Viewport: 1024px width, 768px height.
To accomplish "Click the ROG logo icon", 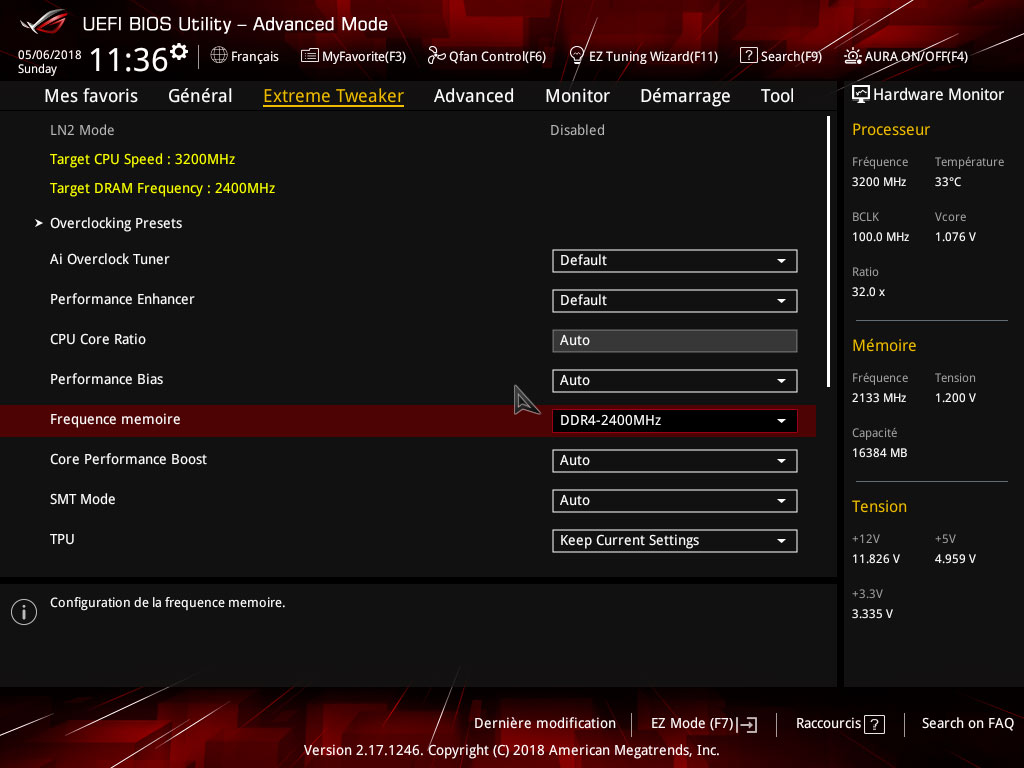I will 44,22.
